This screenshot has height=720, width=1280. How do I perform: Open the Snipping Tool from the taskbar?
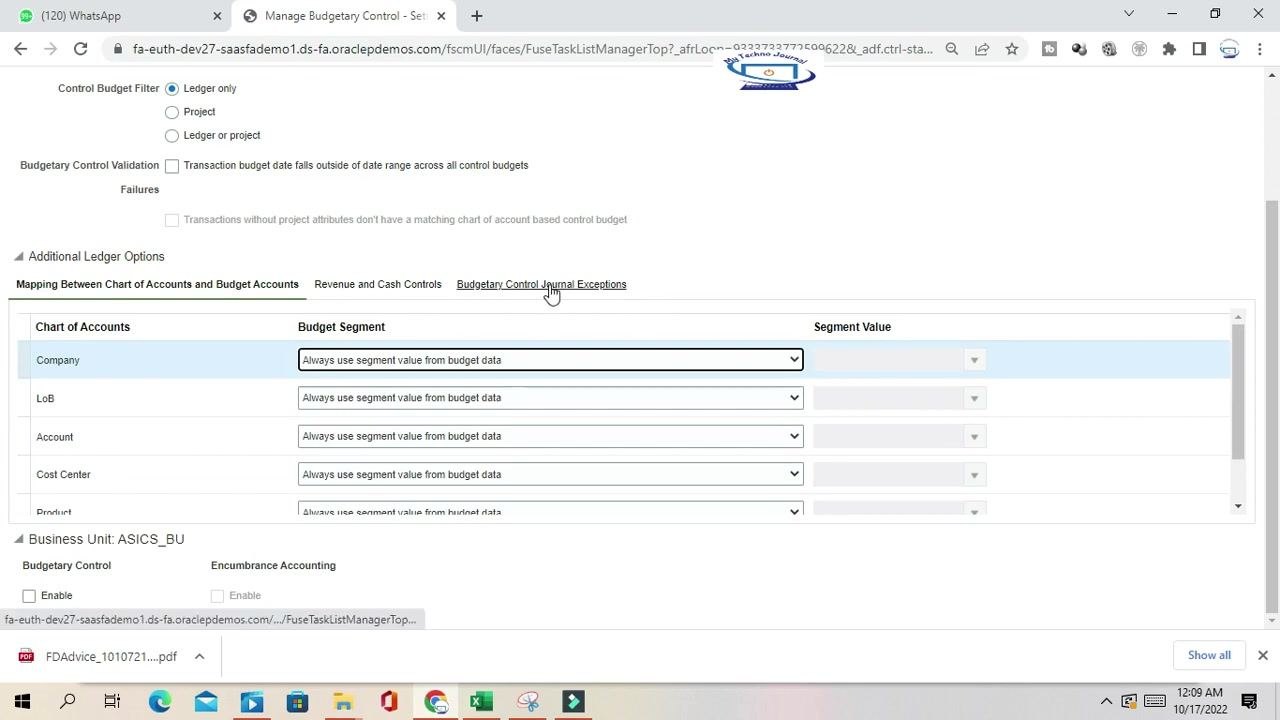[x=527, y=701]
